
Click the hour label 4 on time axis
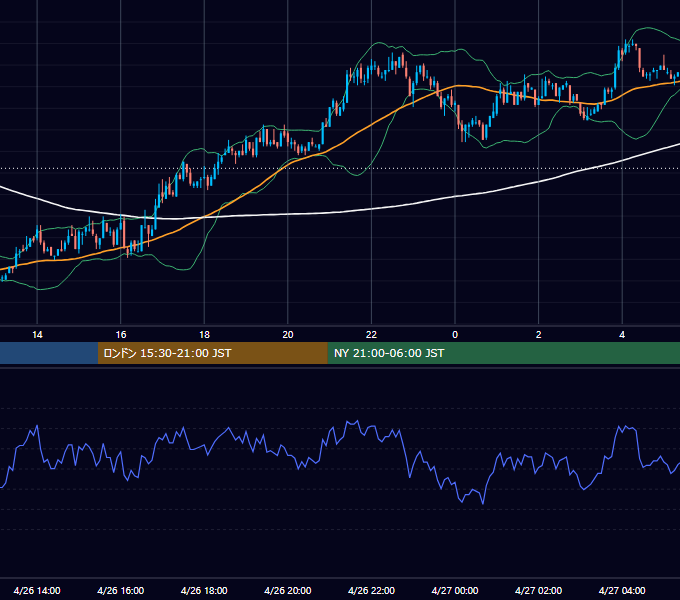point(622,335)
